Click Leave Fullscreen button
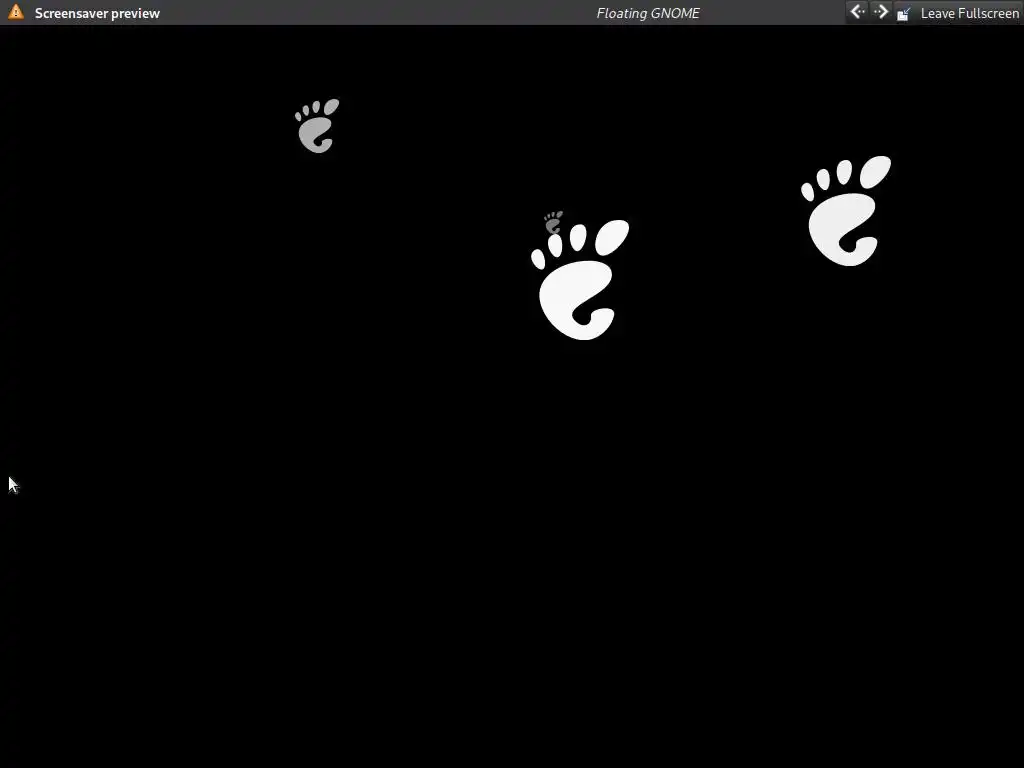Viewport: 1024px width, 768px height. (x=957, y=13)
